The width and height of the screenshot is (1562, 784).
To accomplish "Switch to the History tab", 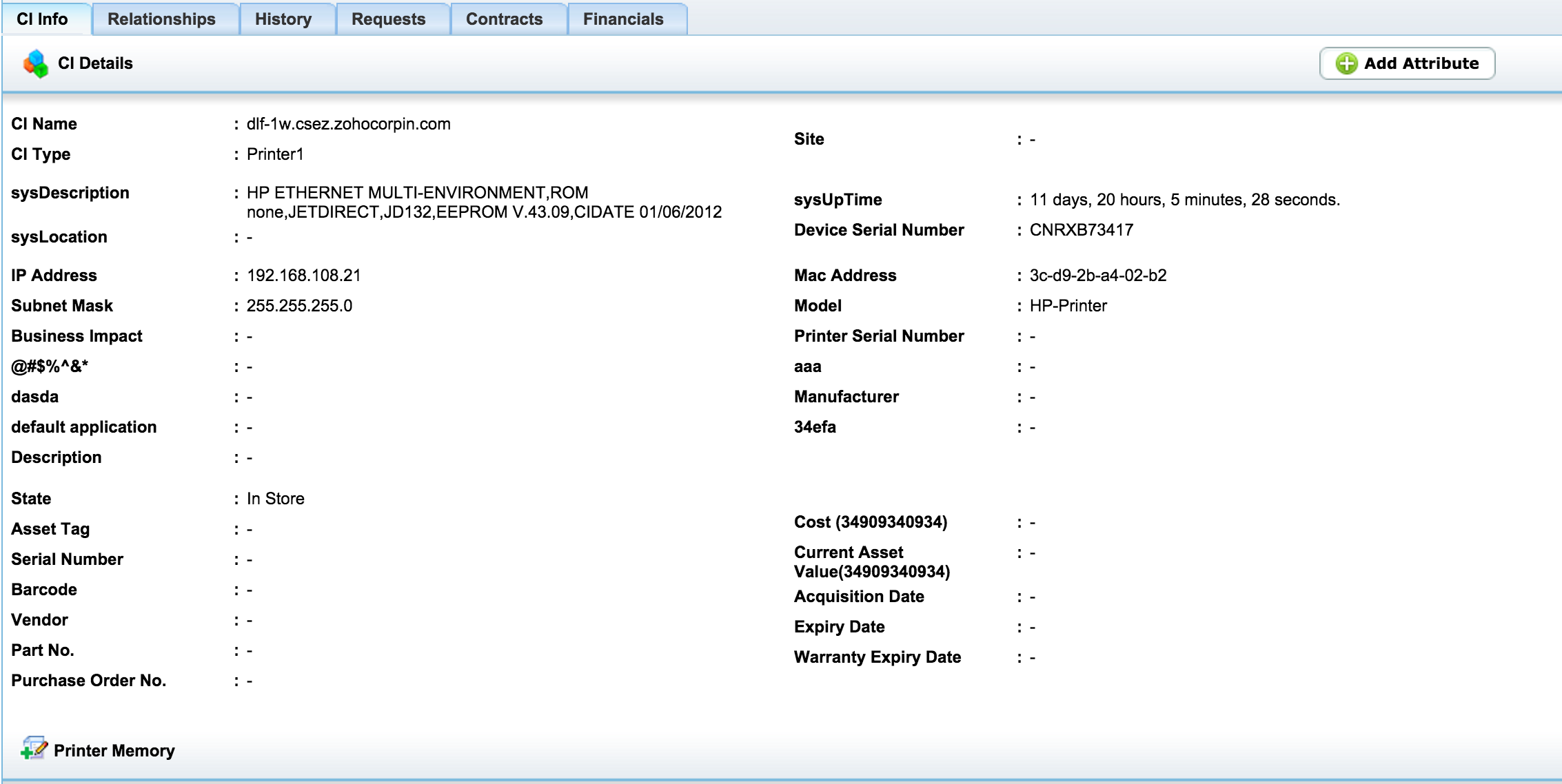I will click(x=283, y=19).
